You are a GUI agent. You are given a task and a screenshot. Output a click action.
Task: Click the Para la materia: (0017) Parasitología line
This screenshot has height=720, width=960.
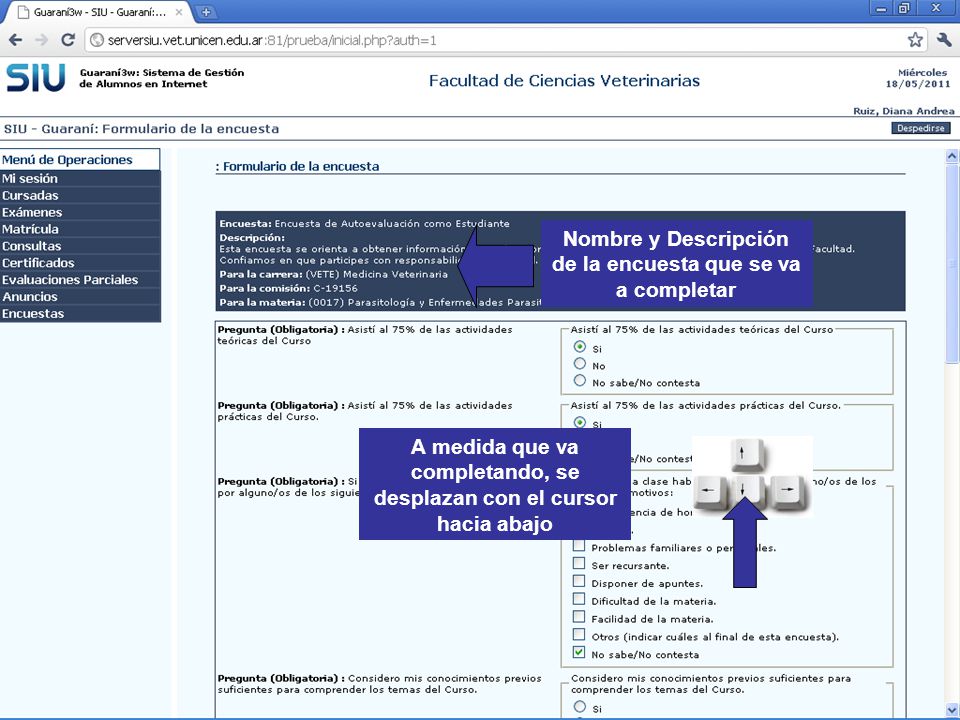380,302
